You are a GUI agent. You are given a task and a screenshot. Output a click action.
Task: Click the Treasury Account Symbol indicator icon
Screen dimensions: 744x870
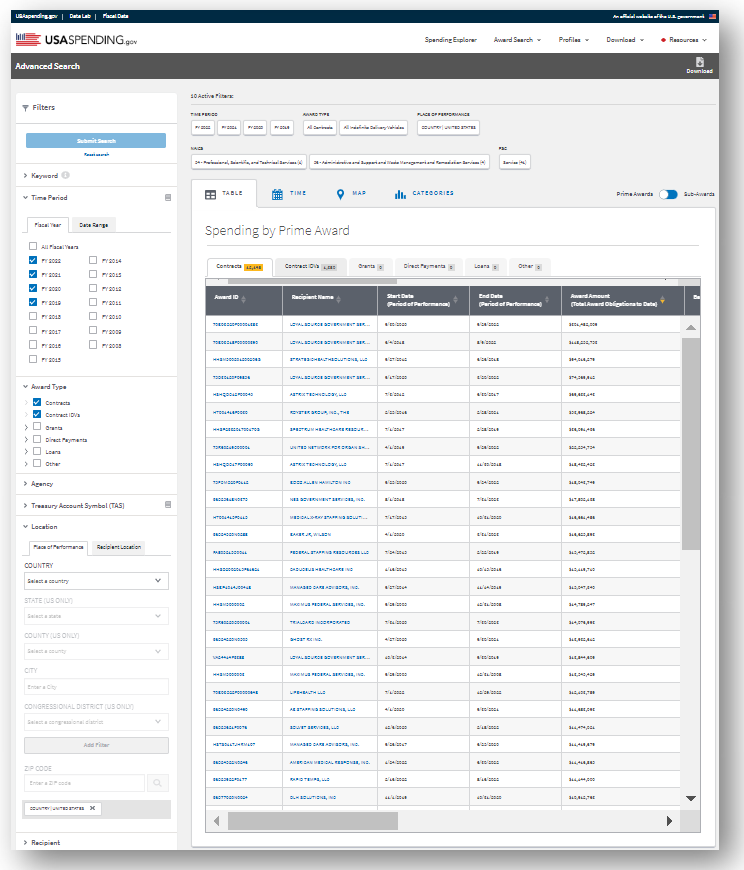click(168, 505)
